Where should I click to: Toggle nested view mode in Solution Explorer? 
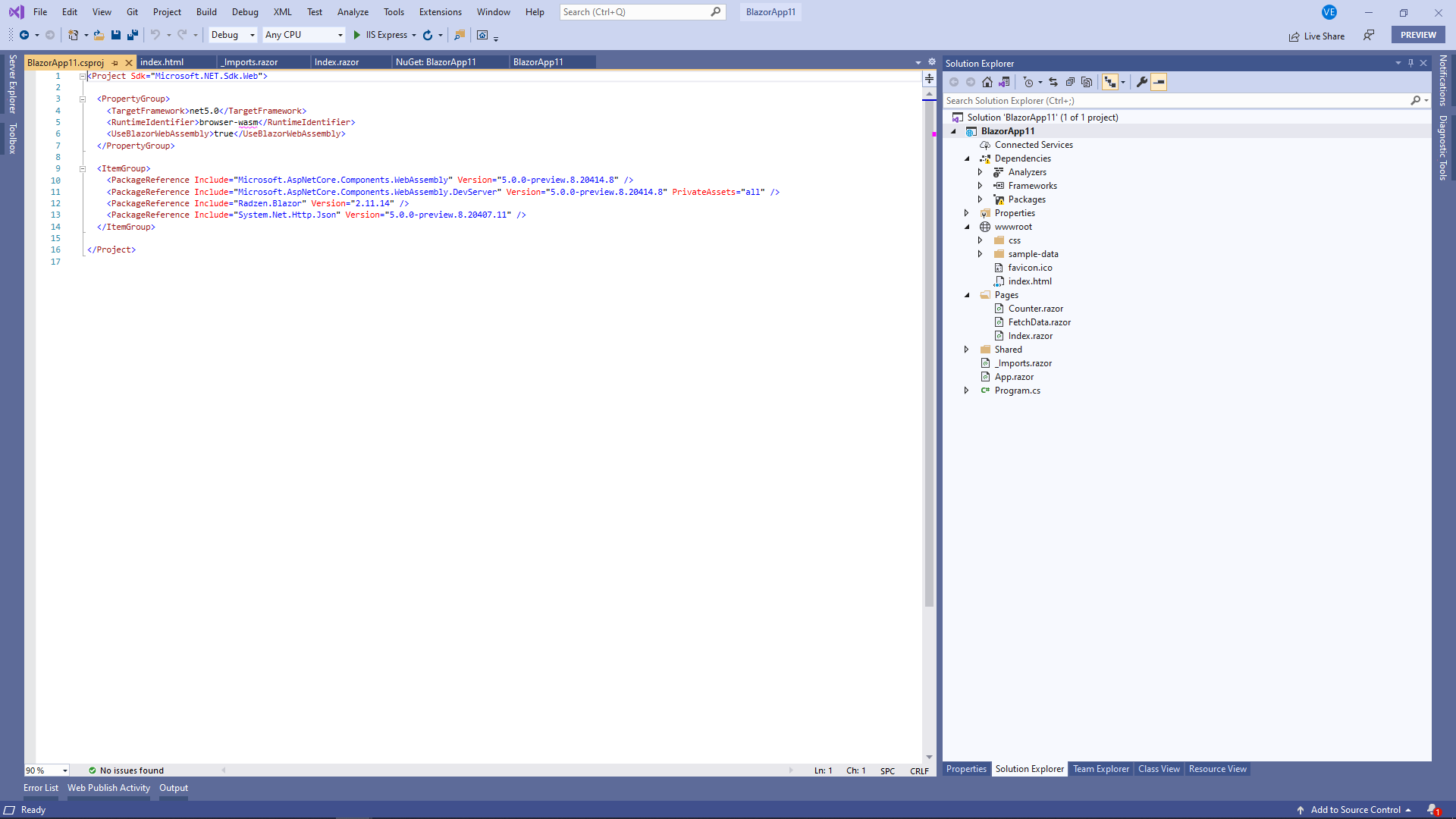click(x=1110, y=82)
